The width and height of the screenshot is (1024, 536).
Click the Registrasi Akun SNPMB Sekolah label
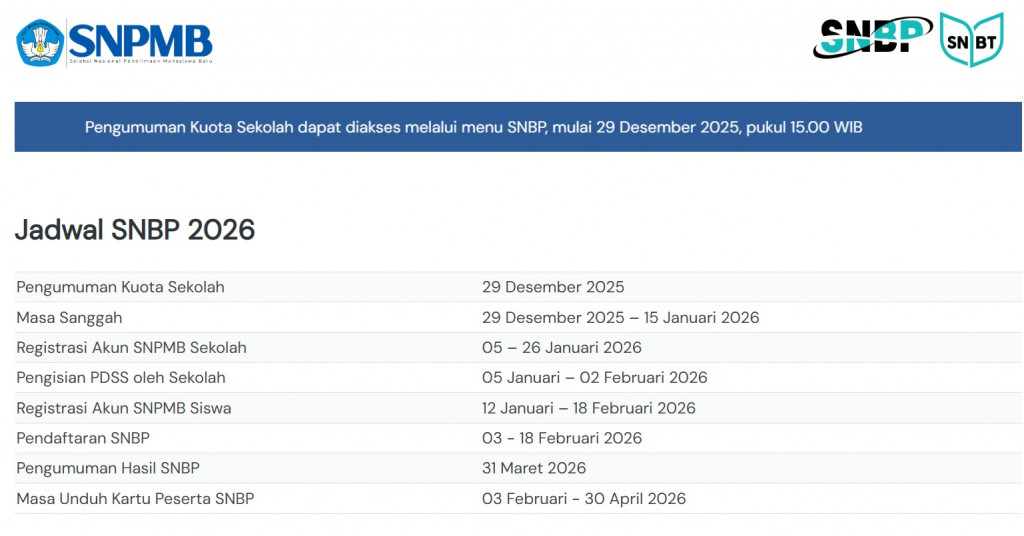pyautogui.click(x=131, y=348)
